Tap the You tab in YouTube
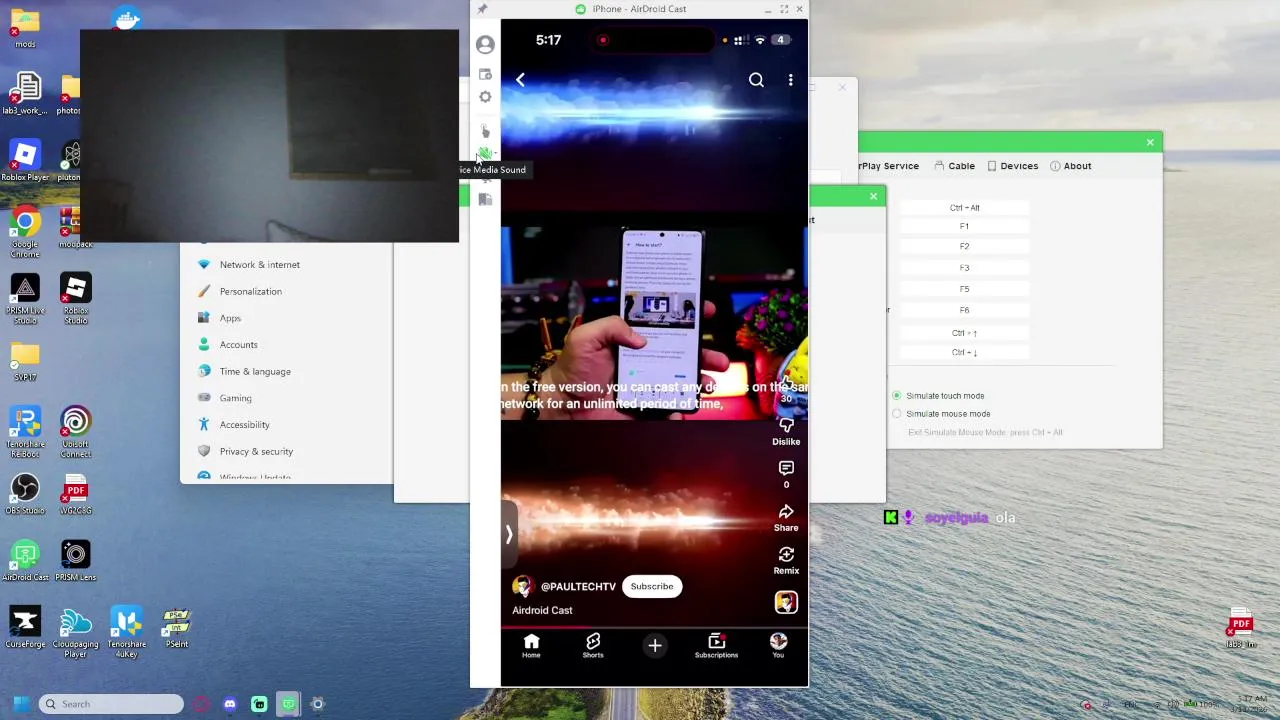Image resolution: width=1280 pixels, height=720 pixels. pos(778,646)
